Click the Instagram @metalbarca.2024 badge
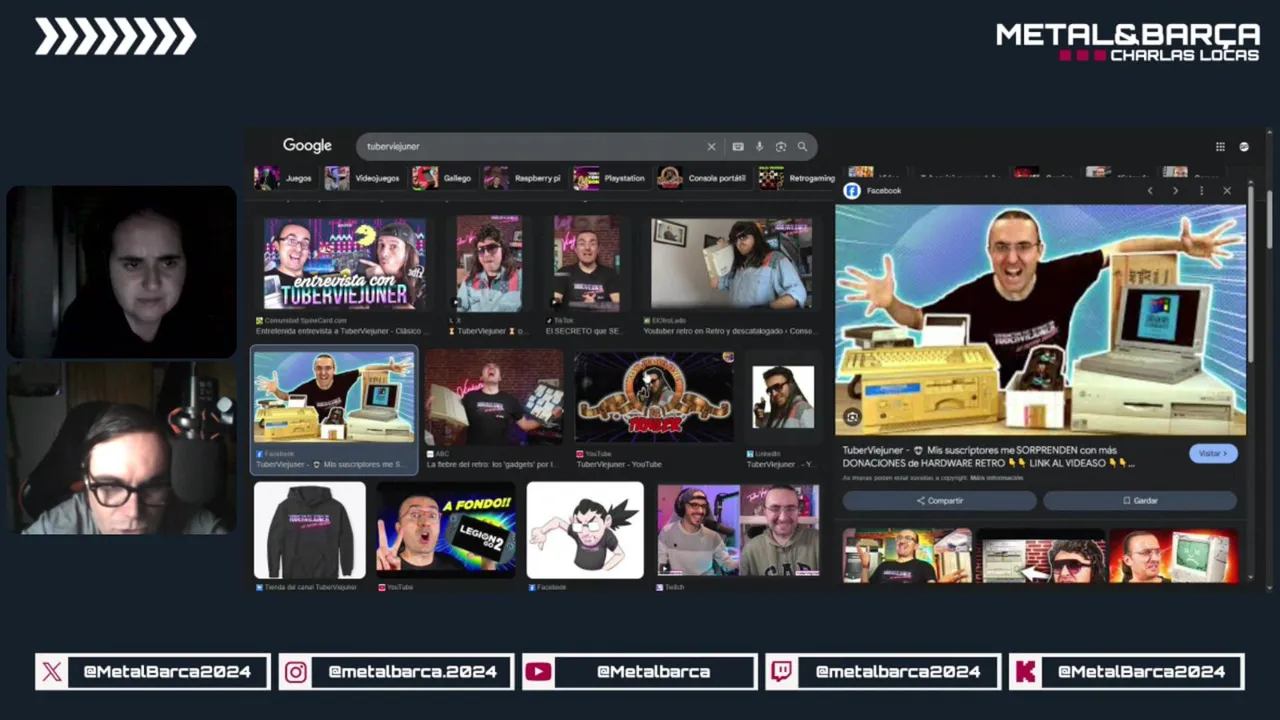1280x720 pixels. pyautogui.click(x=396, y=672)
